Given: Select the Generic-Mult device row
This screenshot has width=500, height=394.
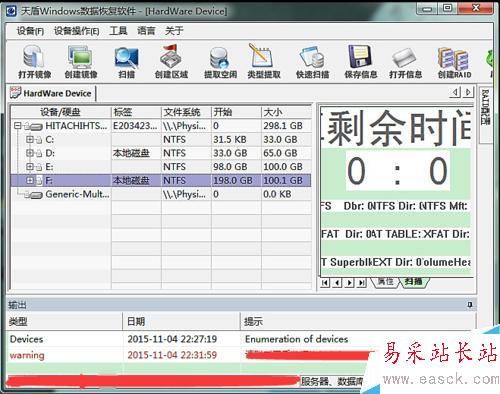Looking at the screenshot, I should click(161, 194).
